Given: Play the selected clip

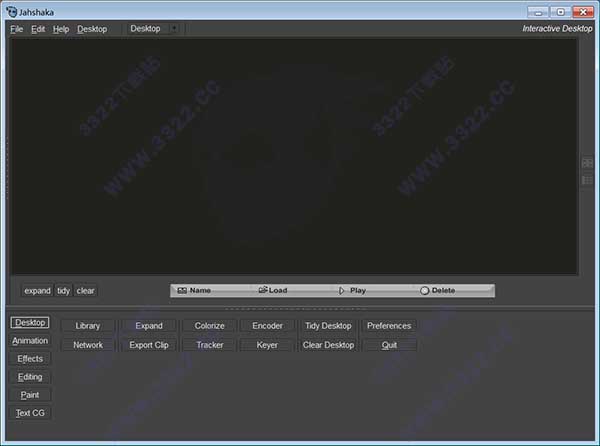Looking at the screenshot, I should pos(352,291).
